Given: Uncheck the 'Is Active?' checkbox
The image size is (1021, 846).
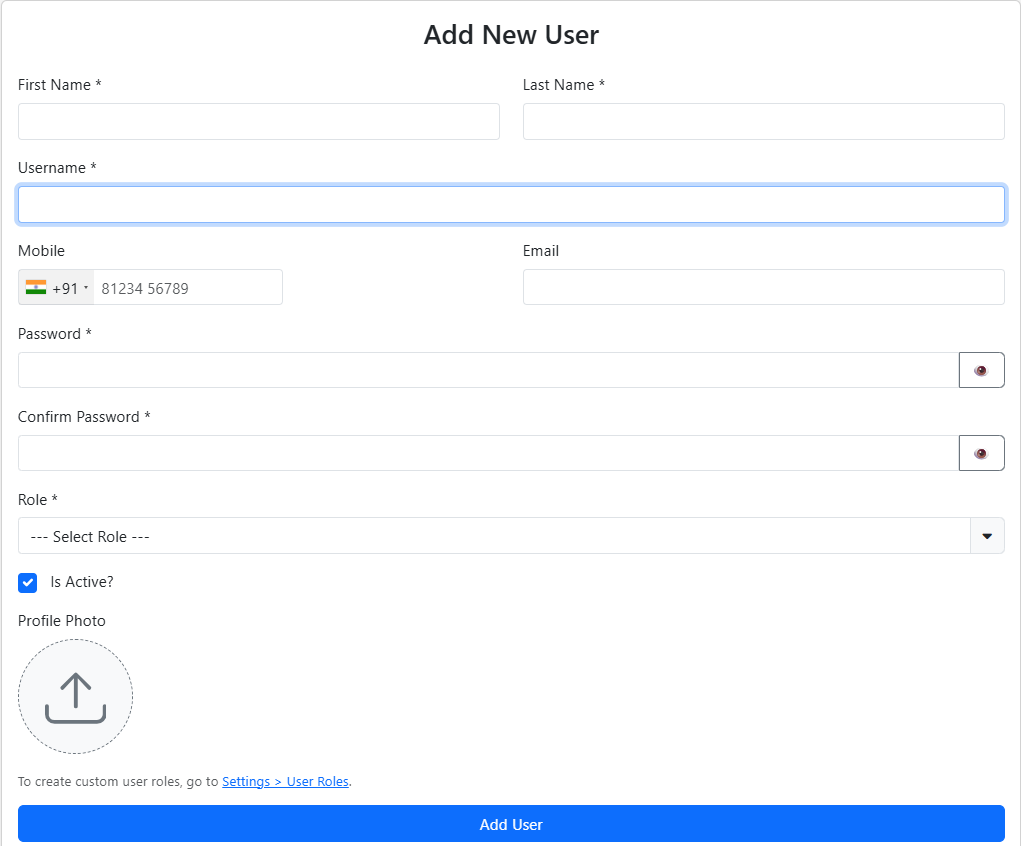Looking at the screenshot, I should (x=27, y=582).
